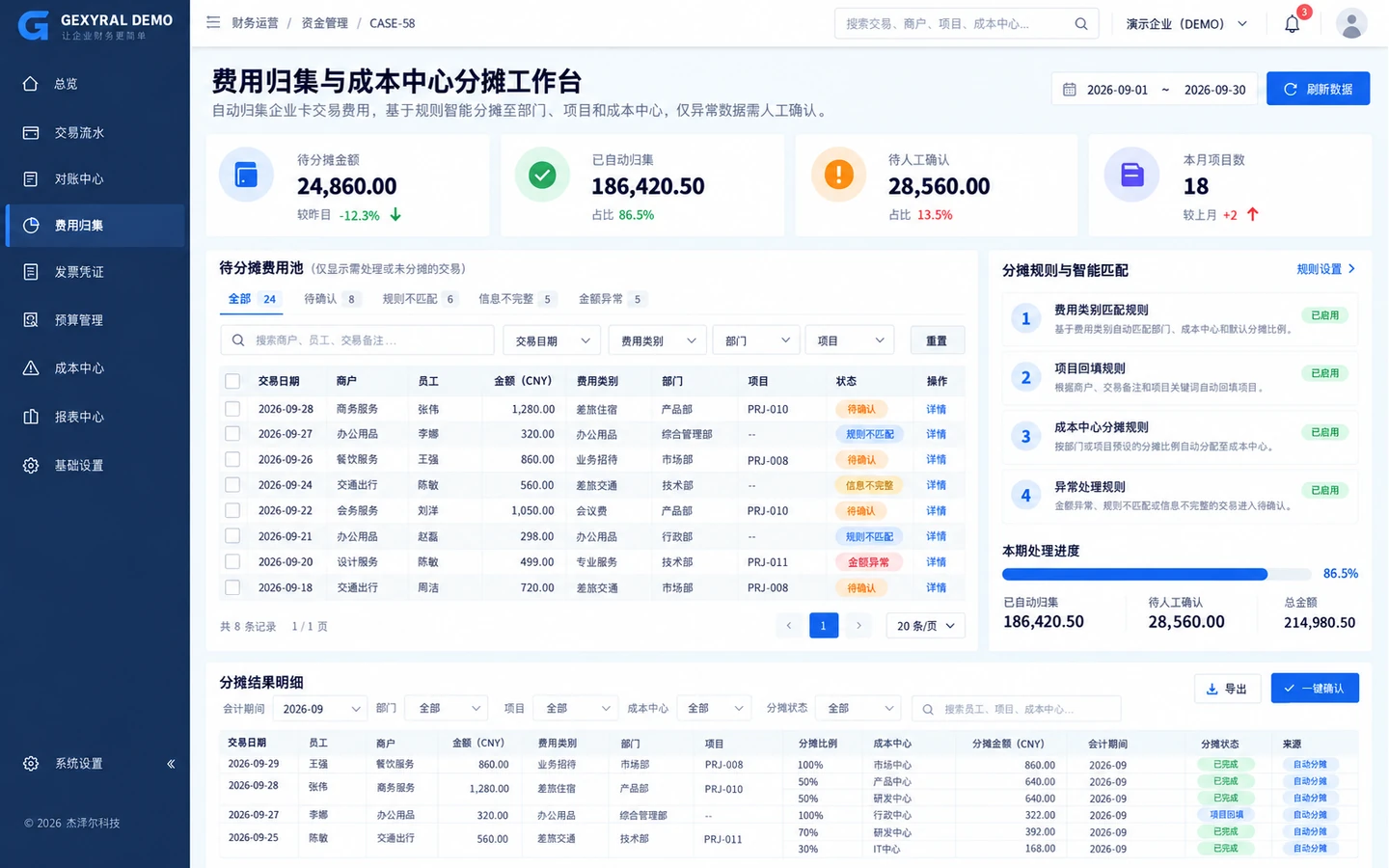Click the 本期处理进度 progress bar
The width and height of the screenshot is (1389, 868).
[1157, 574]
